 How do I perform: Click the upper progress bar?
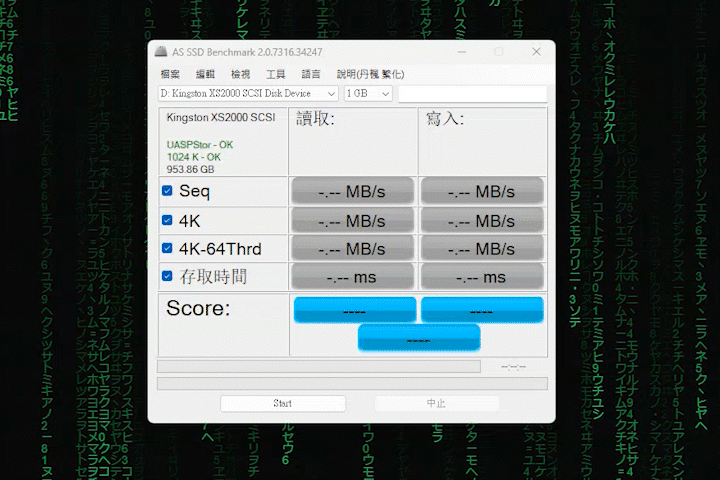pos(319,366)
